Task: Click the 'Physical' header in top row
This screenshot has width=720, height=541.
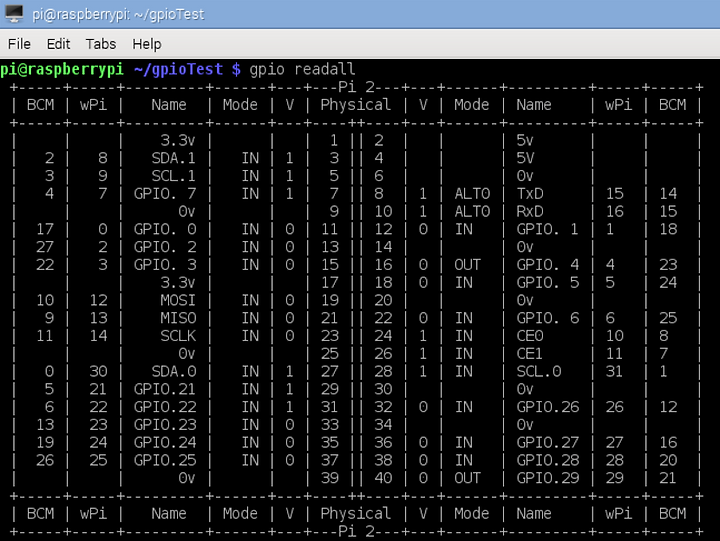Action: point(355,105)
